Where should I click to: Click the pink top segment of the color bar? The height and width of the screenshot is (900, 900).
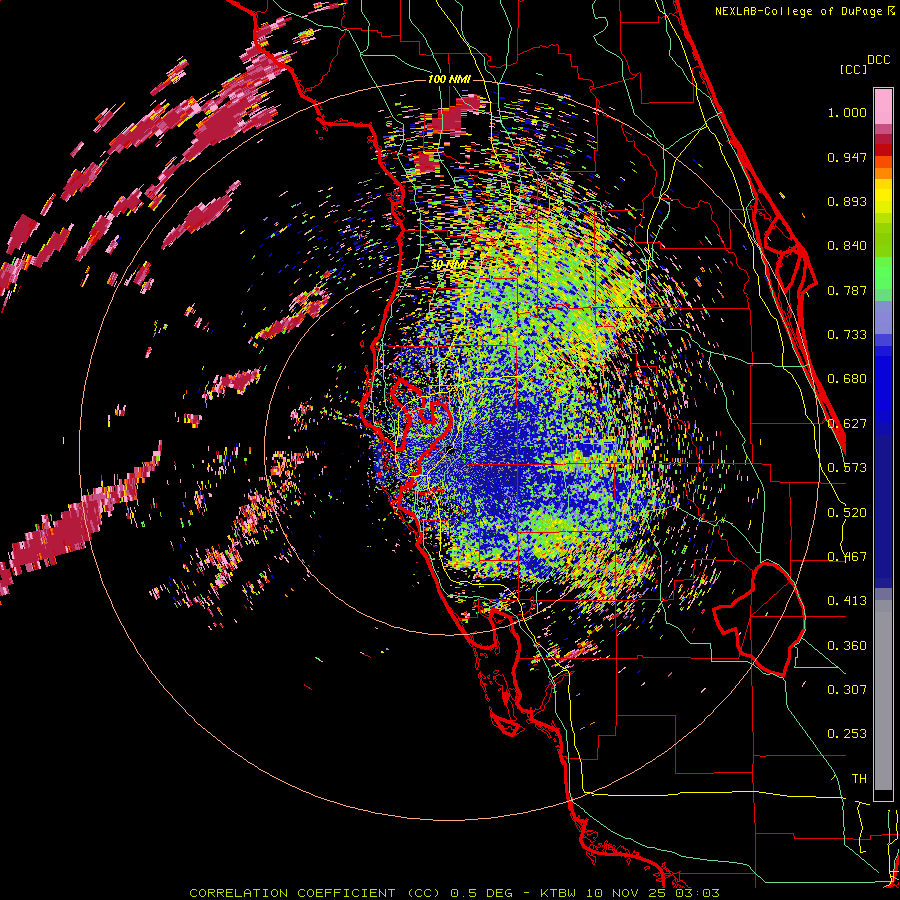(x=883, y=106)
